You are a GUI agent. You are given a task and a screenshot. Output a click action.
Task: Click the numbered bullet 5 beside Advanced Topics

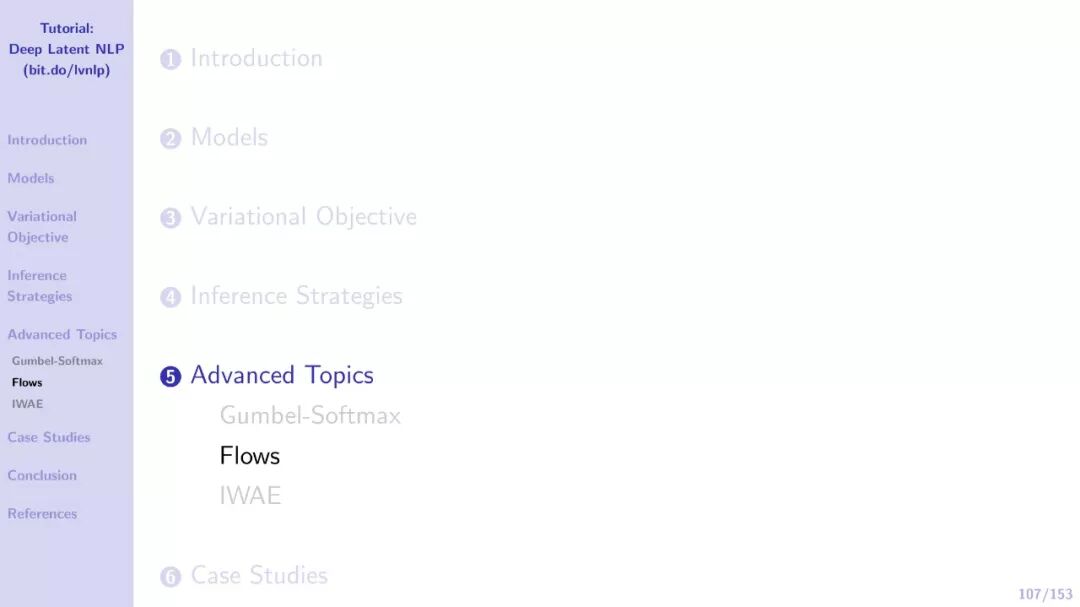click(170, 377)
